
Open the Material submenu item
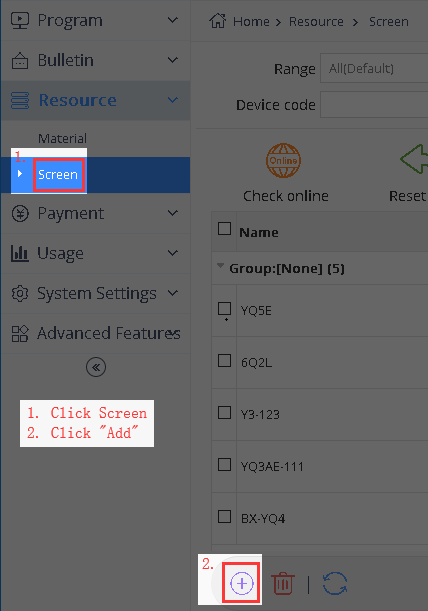pos(62,138)
